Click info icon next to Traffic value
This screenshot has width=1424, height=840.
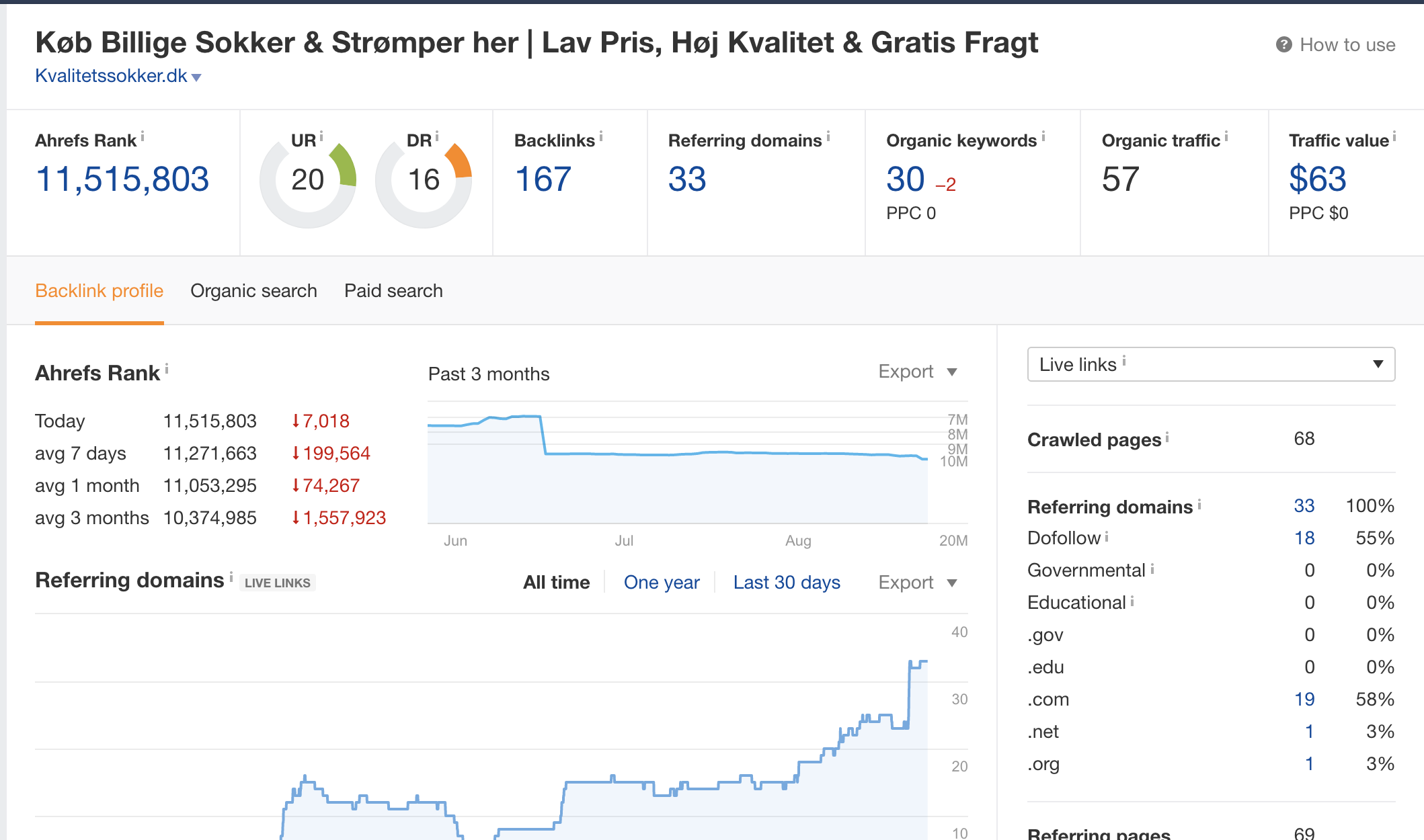pyautogui.click(x=1394, y=136)
